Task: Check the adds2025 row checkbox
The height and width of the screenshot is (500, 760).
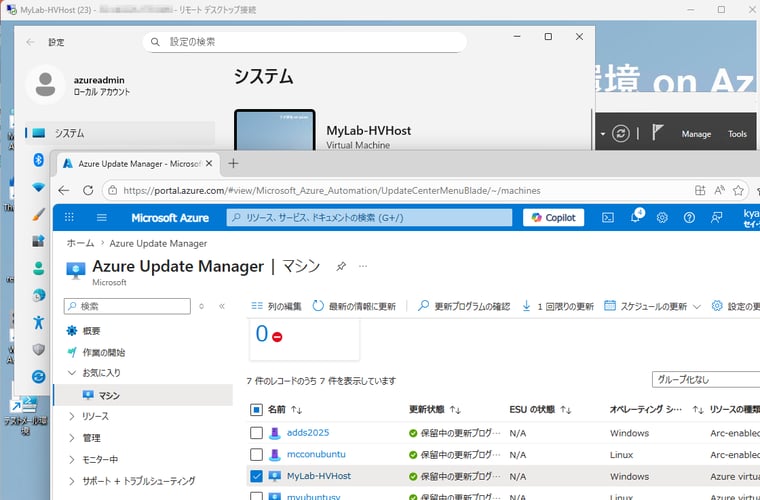Action: coord(256,433)
